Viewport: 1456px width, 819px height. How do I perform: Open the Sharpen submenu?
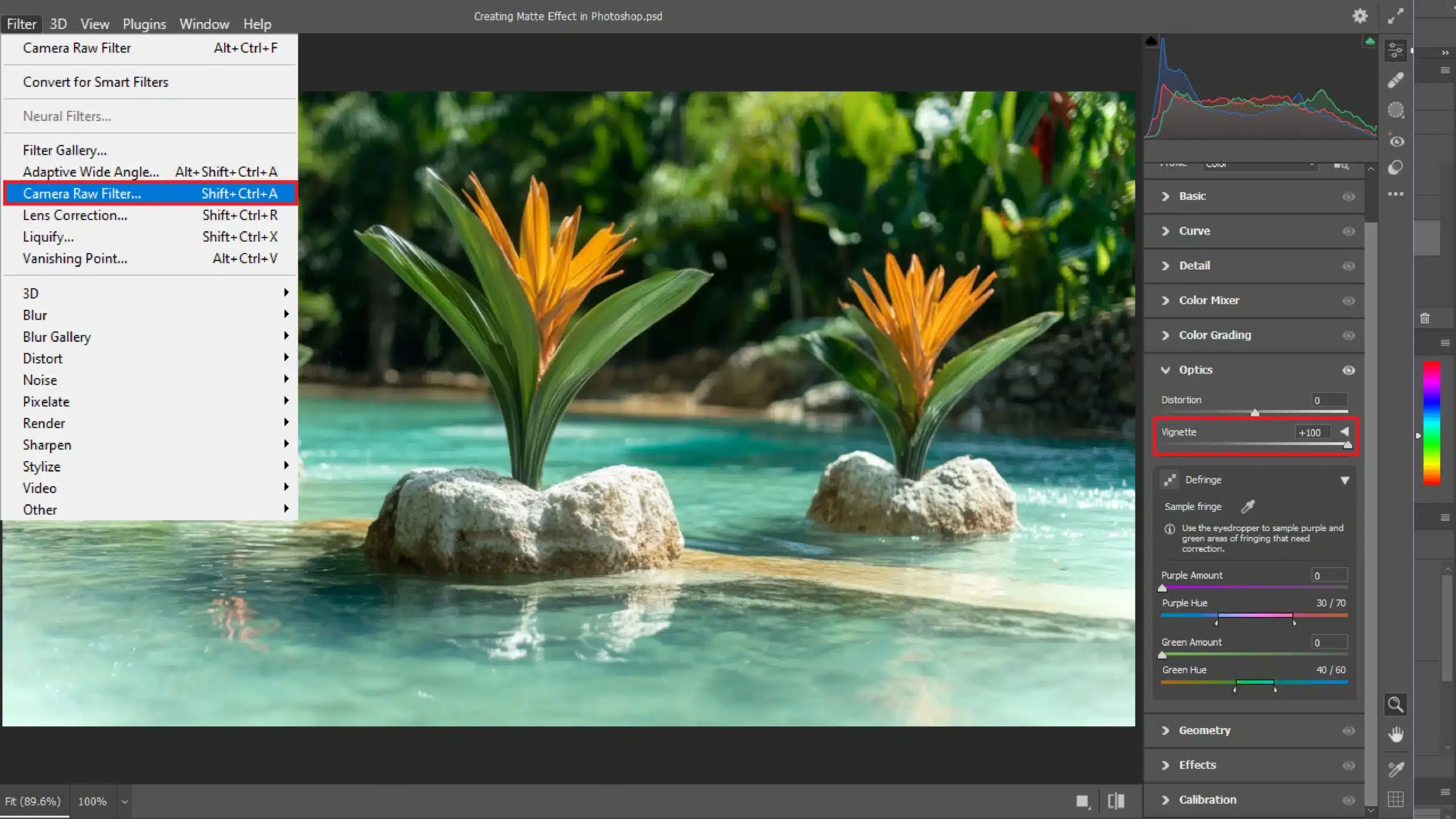point(150,445)
